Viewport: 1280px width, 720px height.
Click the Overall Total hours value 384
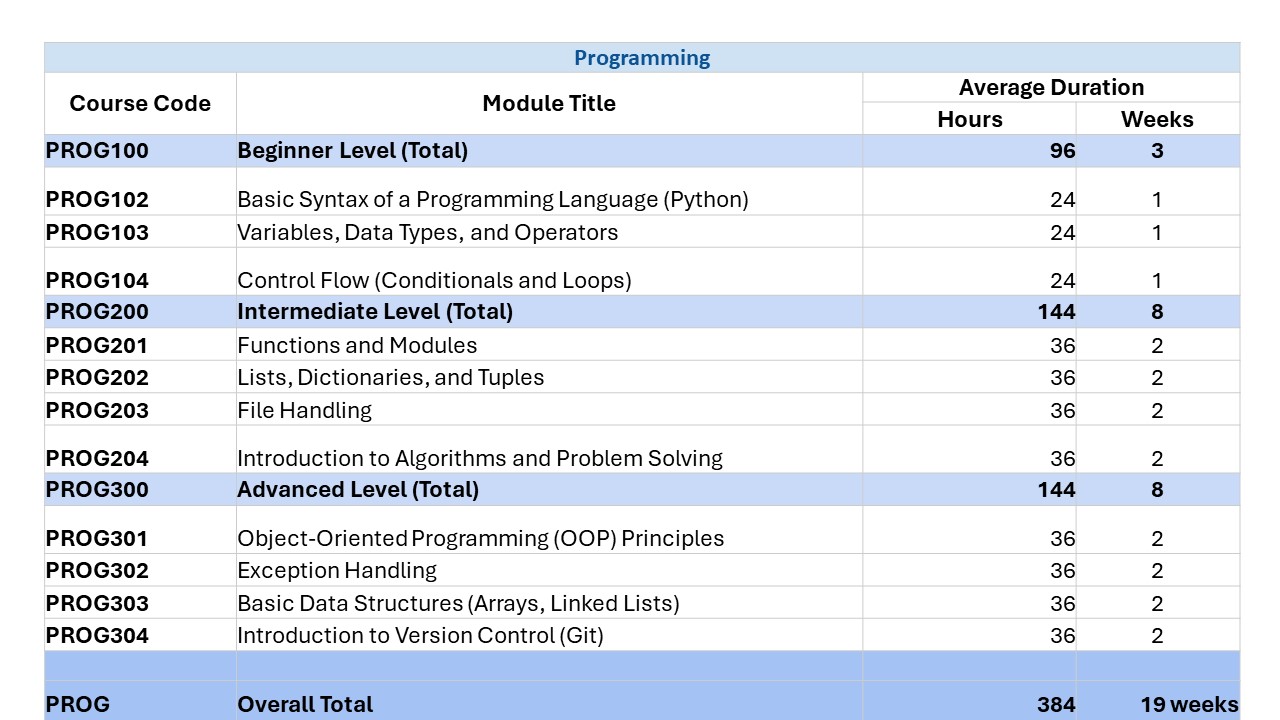[1056, 704]
